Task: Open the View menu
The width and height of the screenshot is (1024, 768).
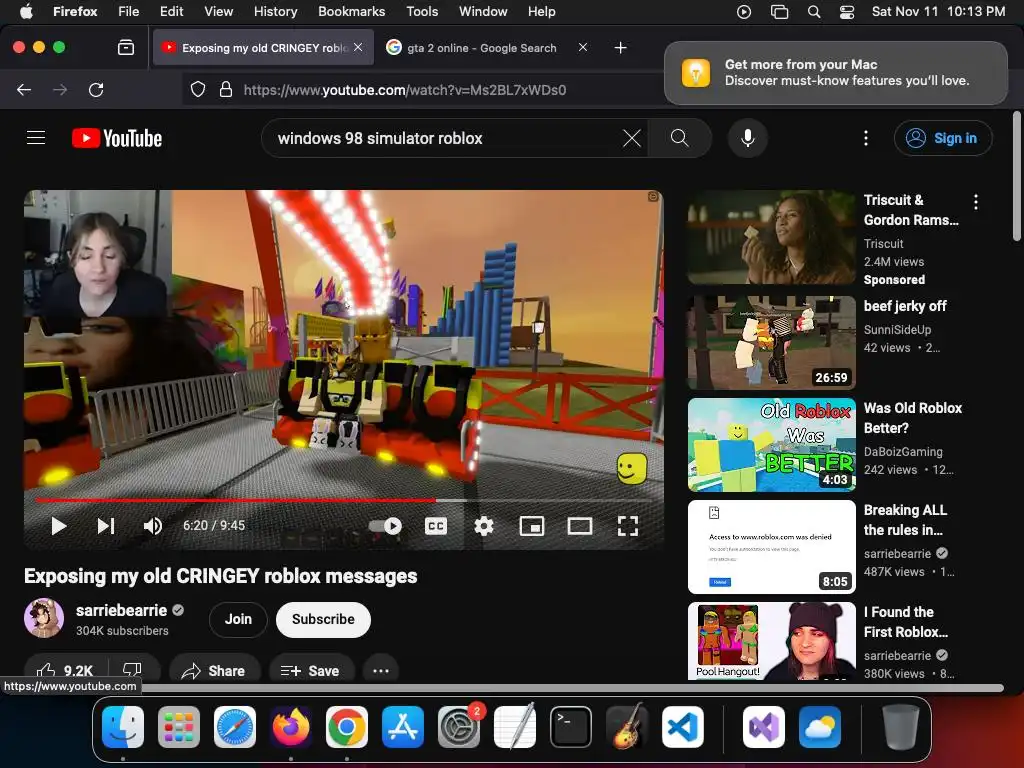Action: click(218, 11)
